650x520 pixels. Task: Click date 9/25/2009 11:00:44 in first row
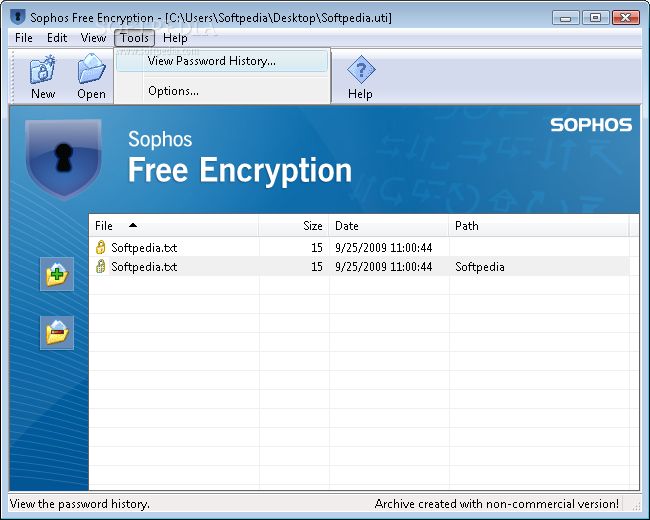point(383,248)
